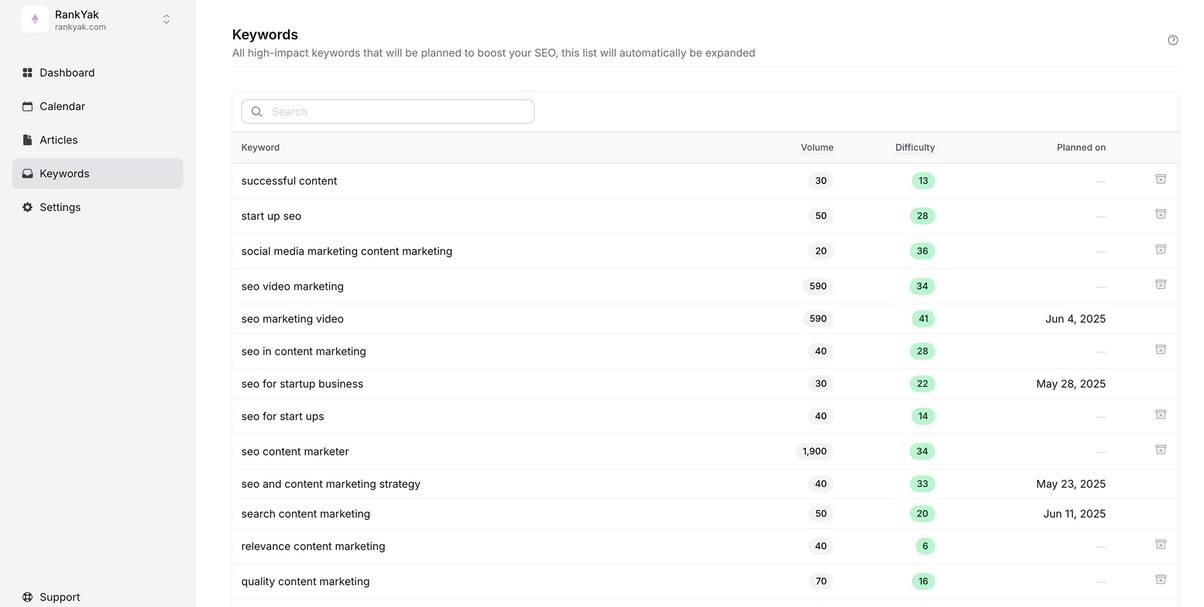Open Support from sidebar bottom
Image resolution: width=1204 pixels, height=607 pixels.
tap(59, 597)
